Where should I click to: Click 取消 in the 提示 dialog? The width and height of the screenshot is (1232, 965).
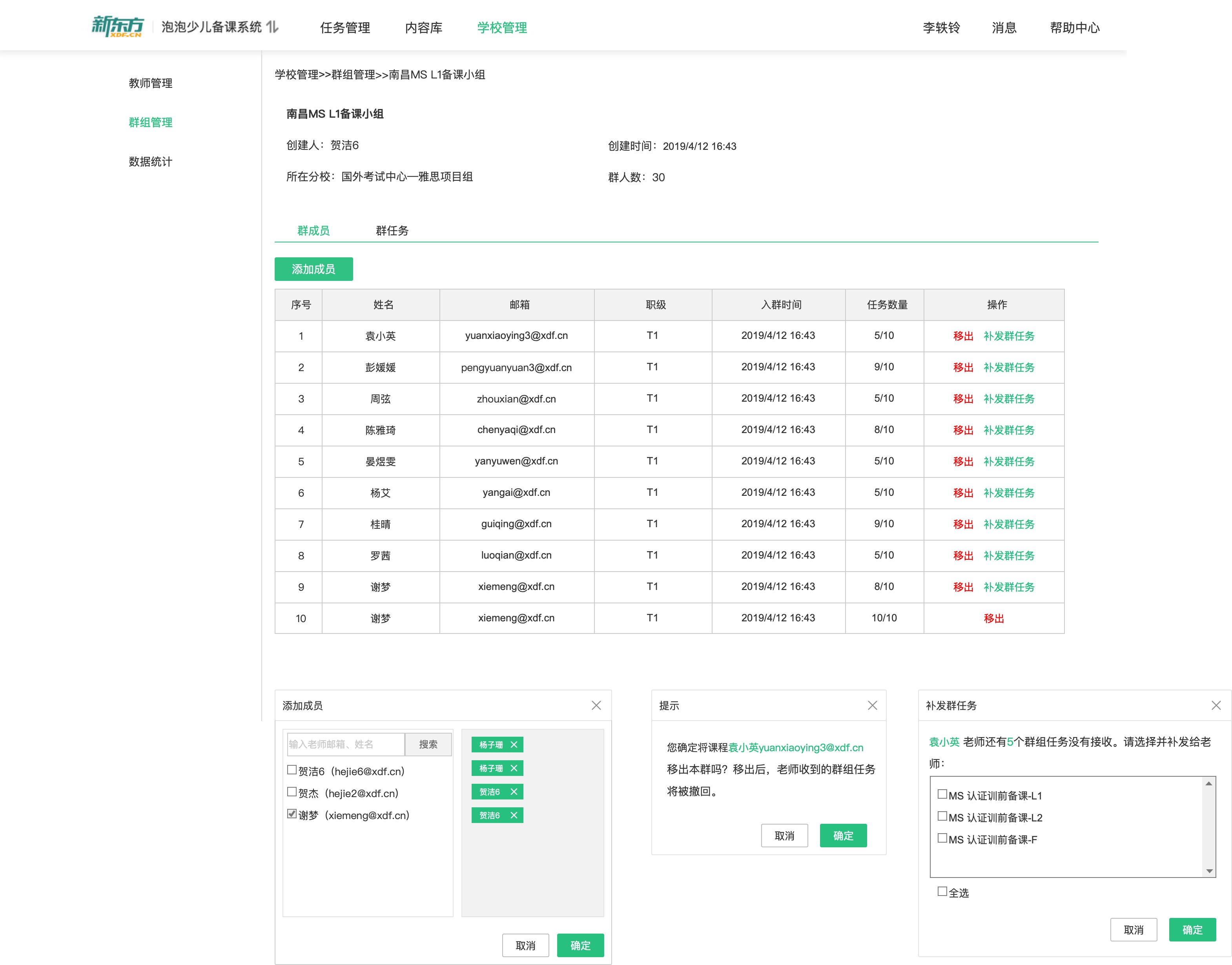pyautogui.click(x=784, y=836)
